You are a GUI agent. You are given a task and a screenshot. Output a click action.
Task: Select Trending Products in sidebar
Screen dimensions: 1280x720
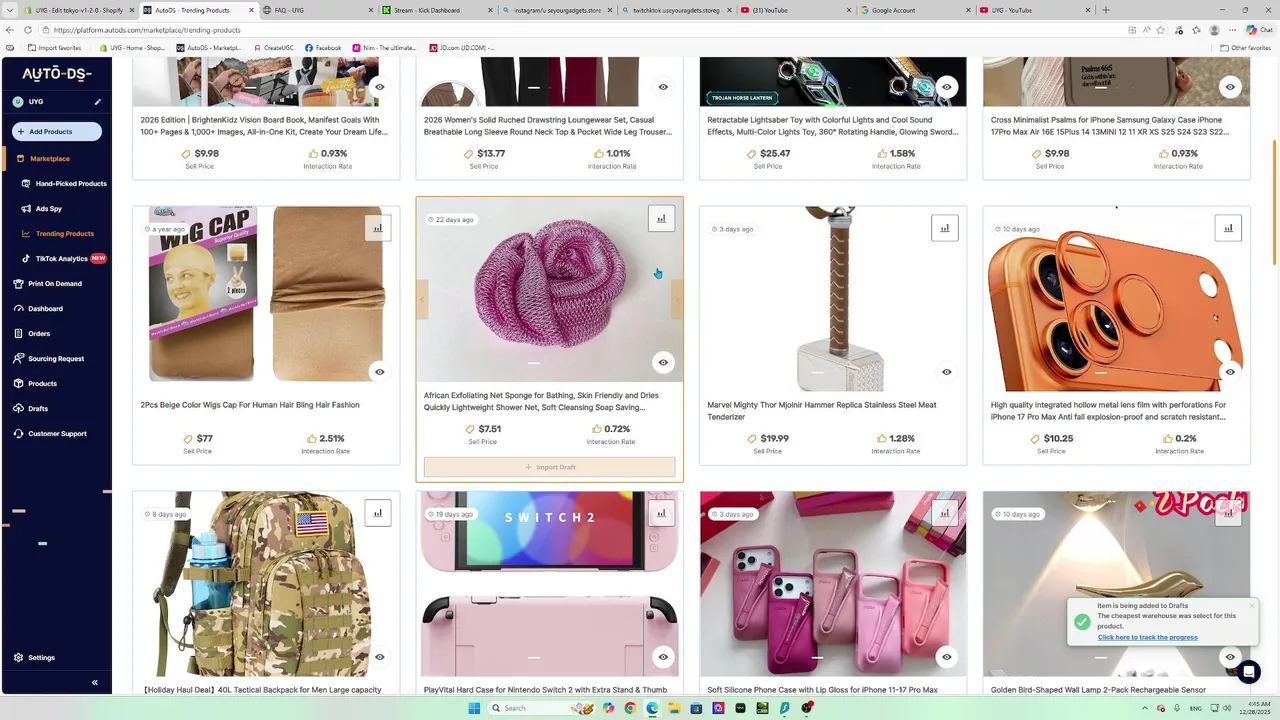[65, 233]
